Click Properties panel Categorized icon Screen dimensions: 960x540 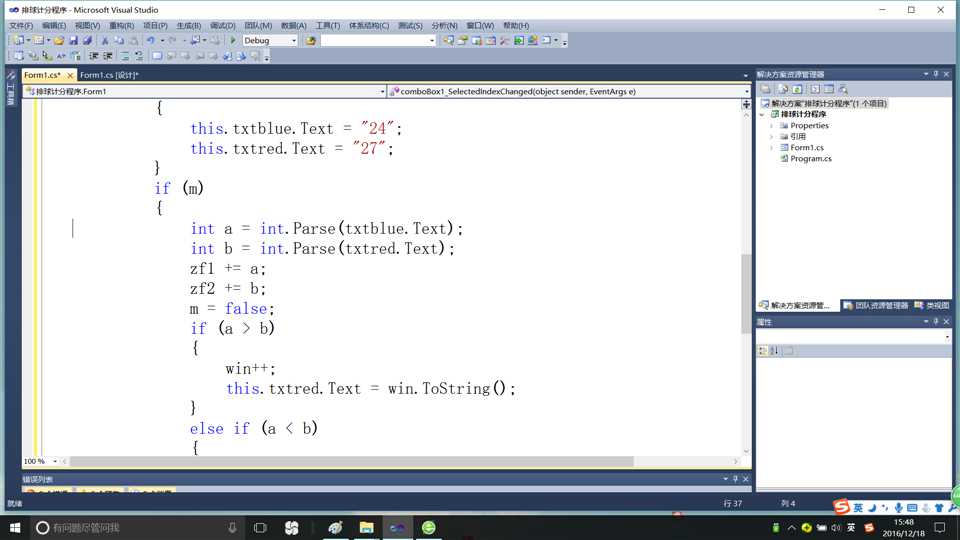pos(762,351)
